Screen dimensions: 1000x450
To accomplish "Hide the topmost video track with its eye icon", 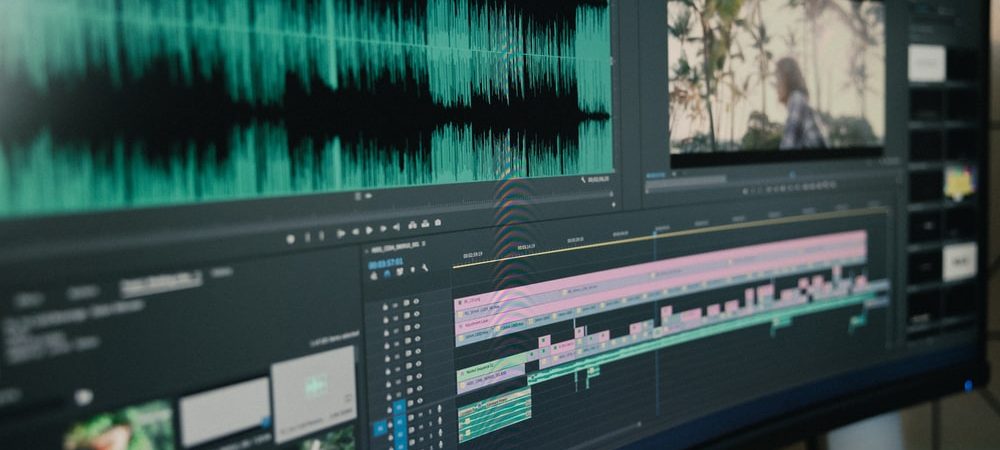I will [416, 301].
